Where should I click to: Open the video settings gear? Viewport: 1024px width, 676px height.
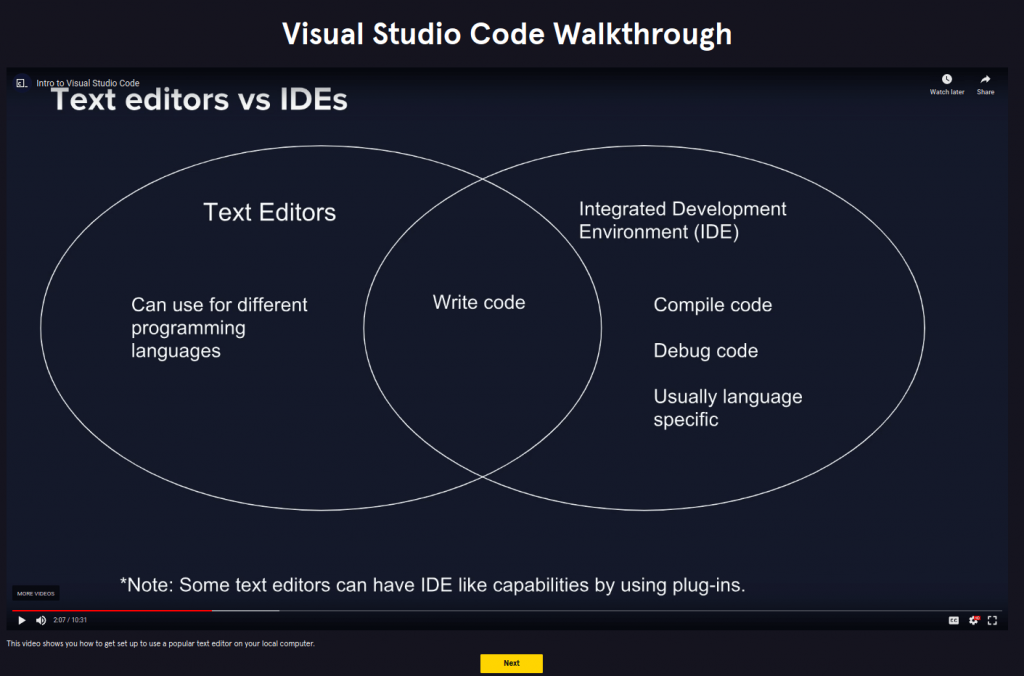tap(974, 620)
